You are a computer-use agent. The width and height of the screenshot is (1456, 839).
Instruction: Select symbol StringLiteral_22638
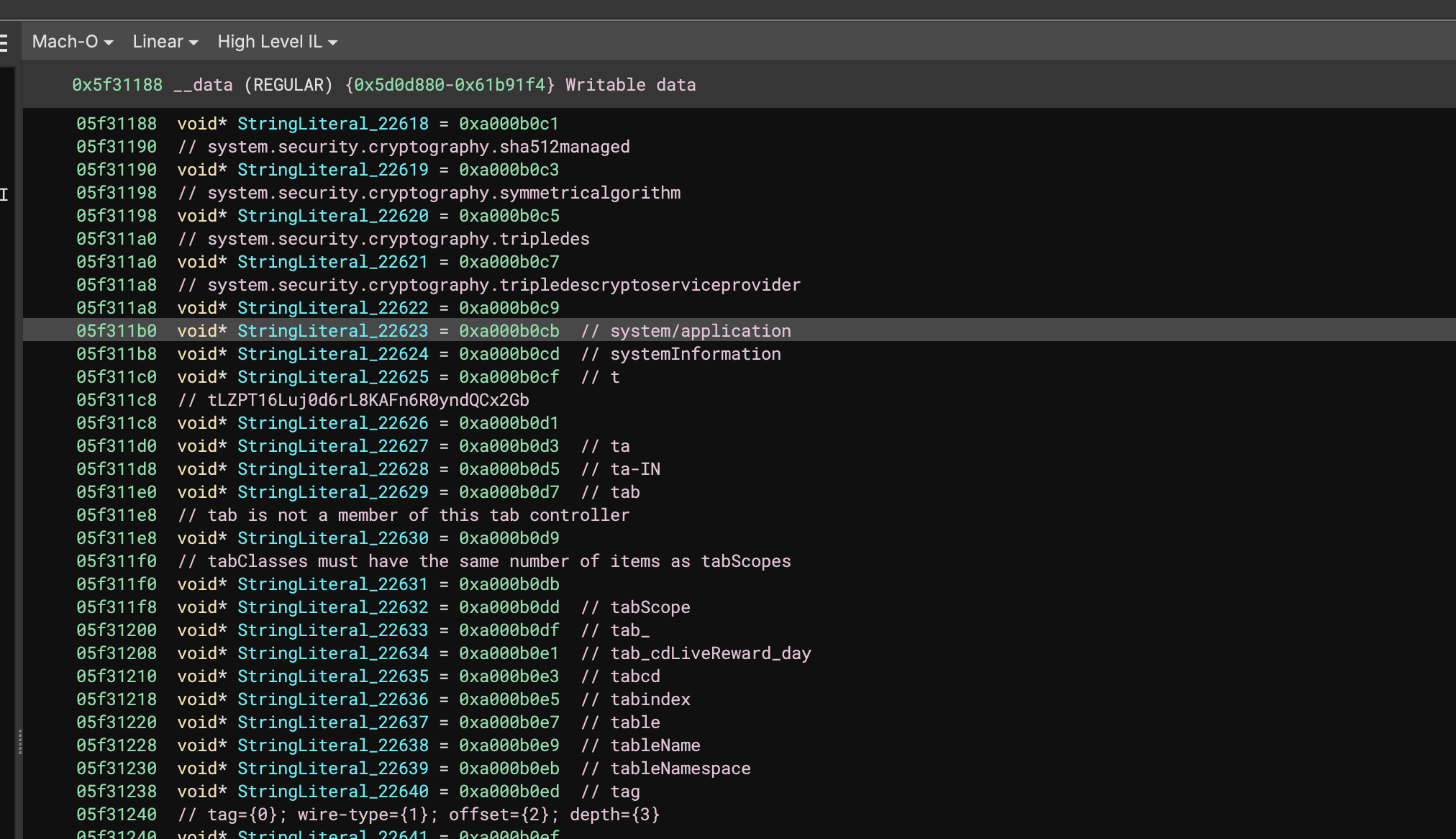tap(333, 745)
